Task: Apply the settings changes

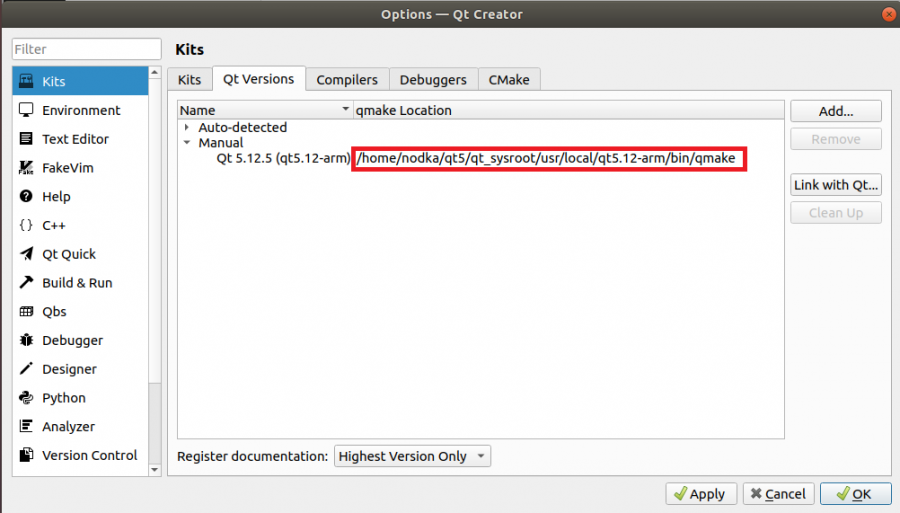Action: click(x=701, y=493)
